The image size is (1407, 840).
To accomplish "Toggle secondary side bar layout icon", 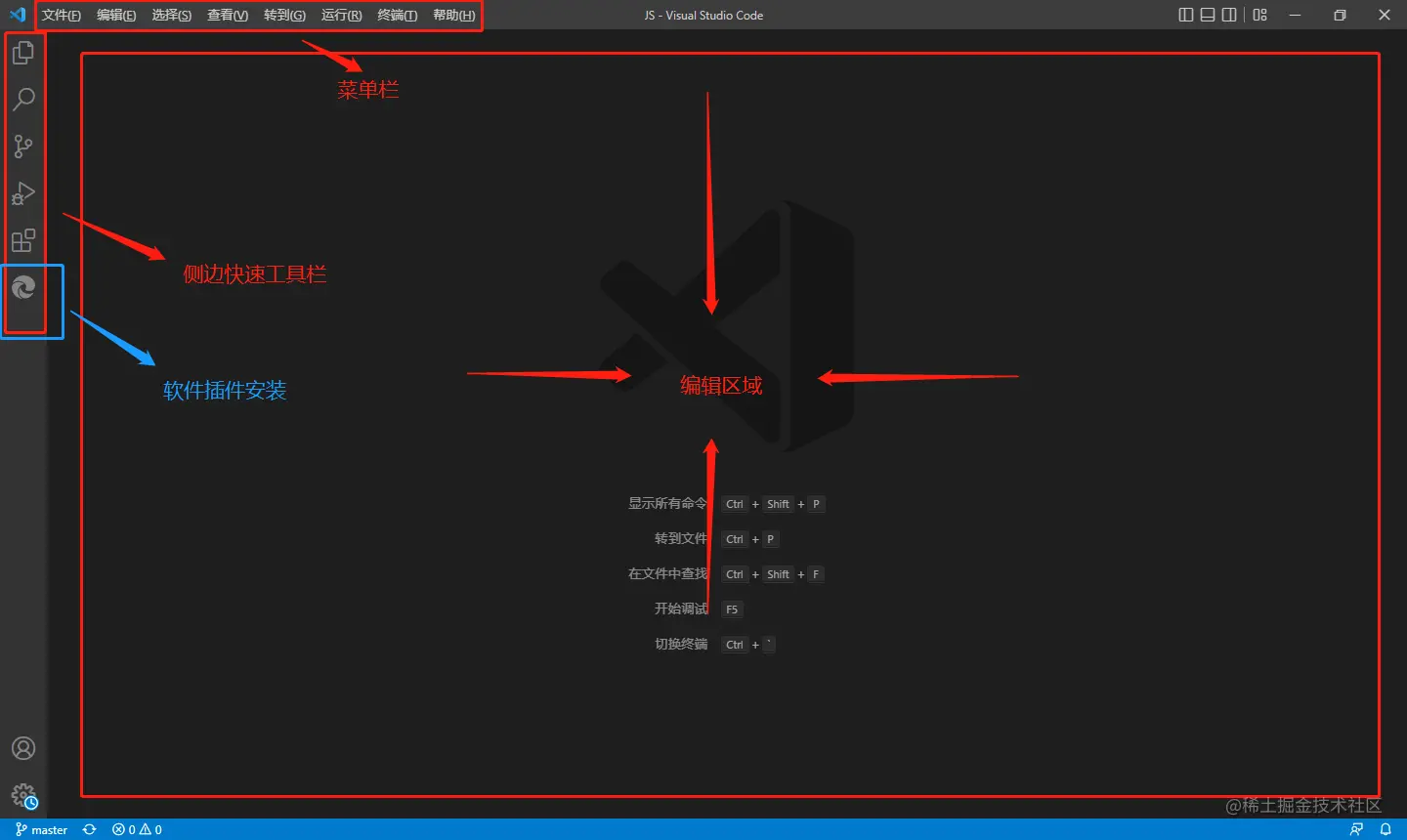I will pos(1229,15).
